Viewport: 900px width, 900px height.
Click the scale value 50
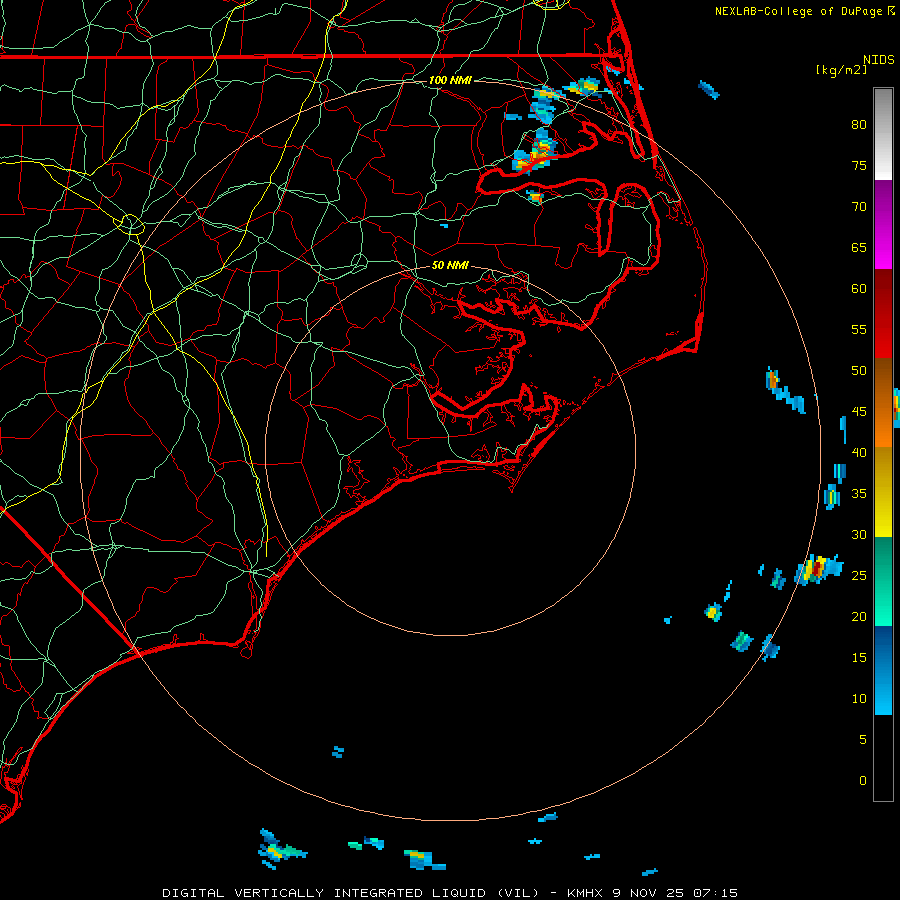pos(859,370)
